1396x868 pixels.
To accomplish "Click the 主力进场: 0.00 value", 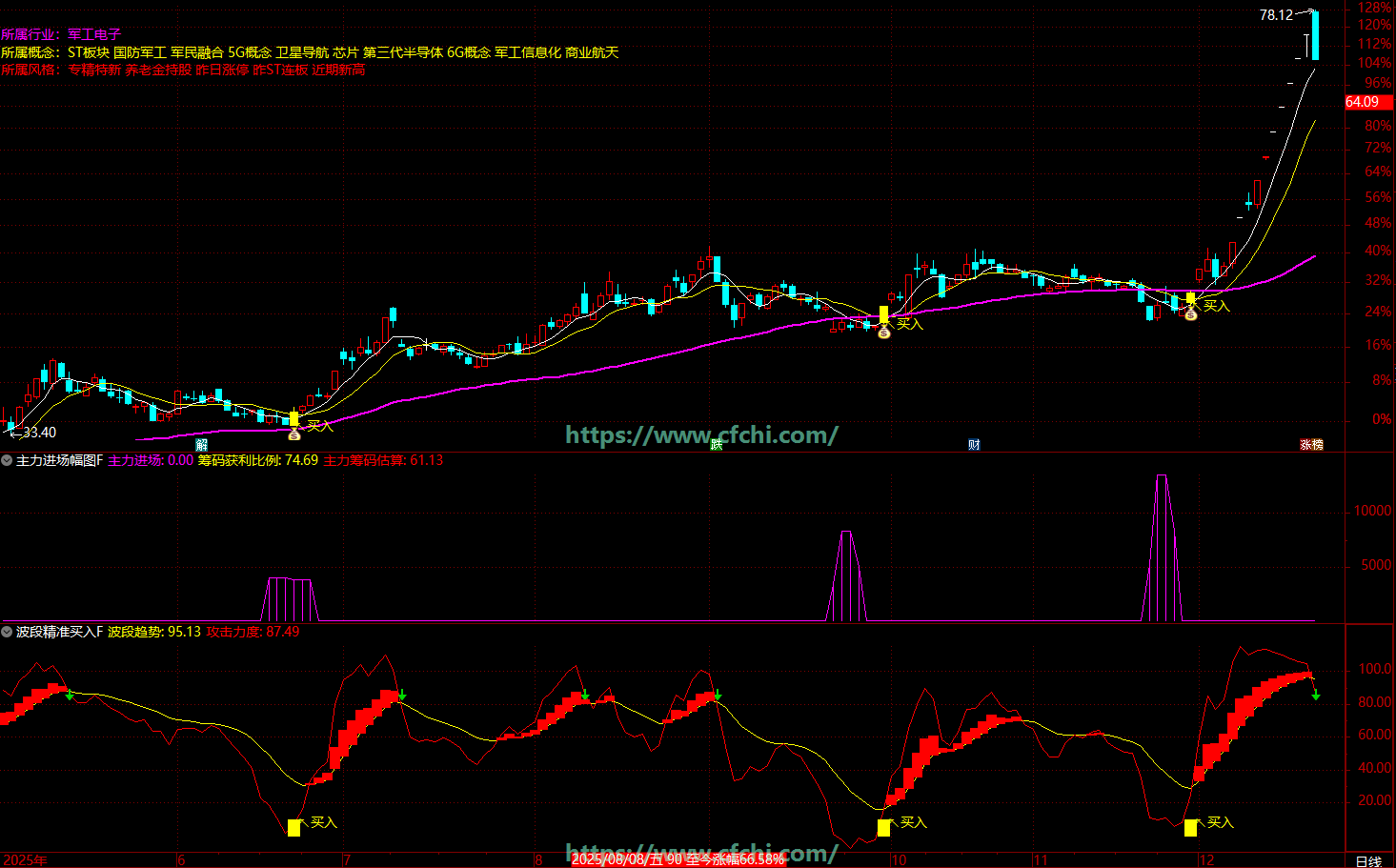I will tap(151, 460).
